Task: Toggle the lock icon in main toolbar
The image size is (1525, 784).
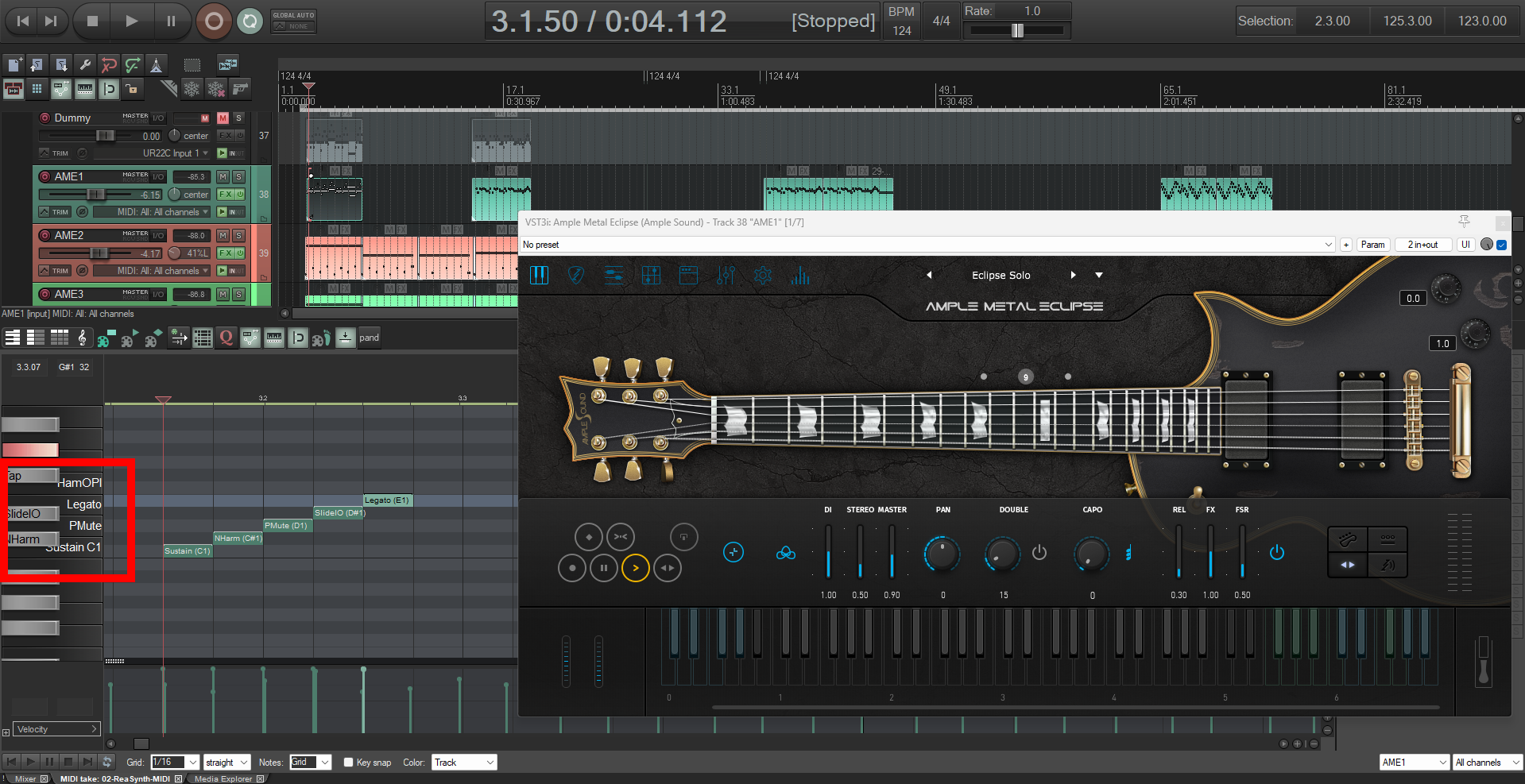Action: click(132, 89)
